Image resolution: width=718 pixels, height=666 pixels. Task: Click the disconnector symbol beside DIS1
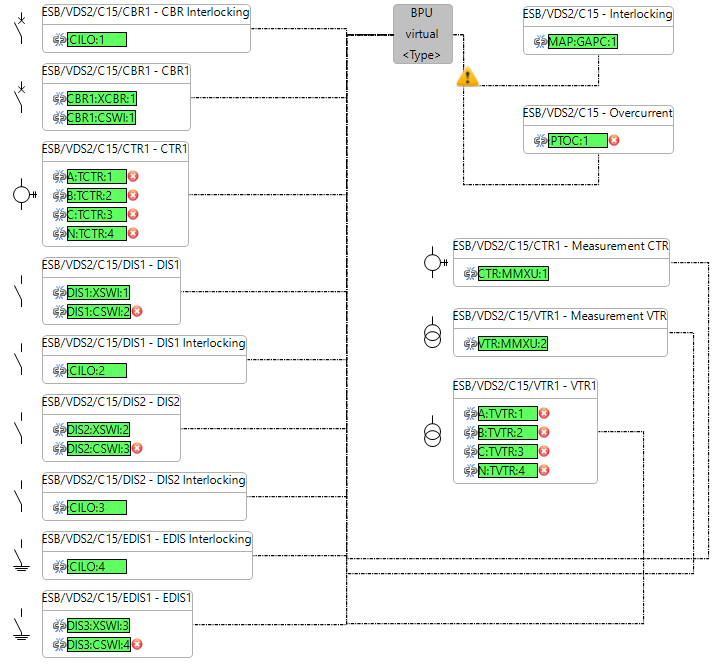[x=19, y=292]
